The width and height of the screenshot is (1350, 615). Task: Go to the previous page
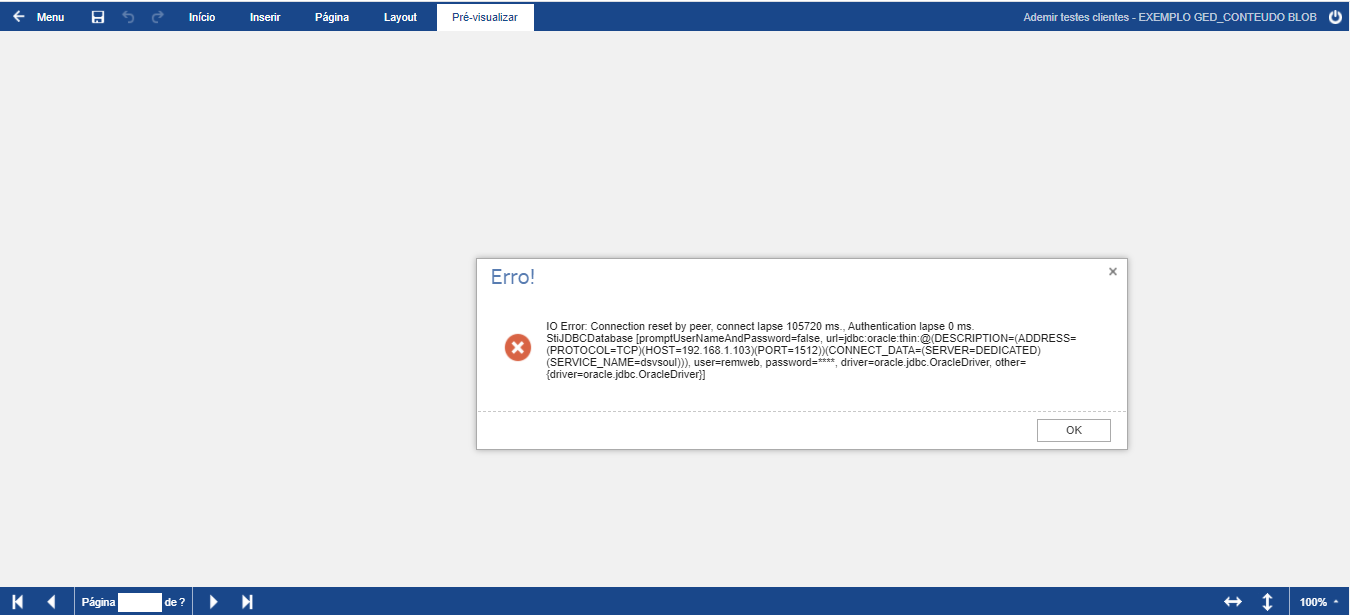pos(51,601)
